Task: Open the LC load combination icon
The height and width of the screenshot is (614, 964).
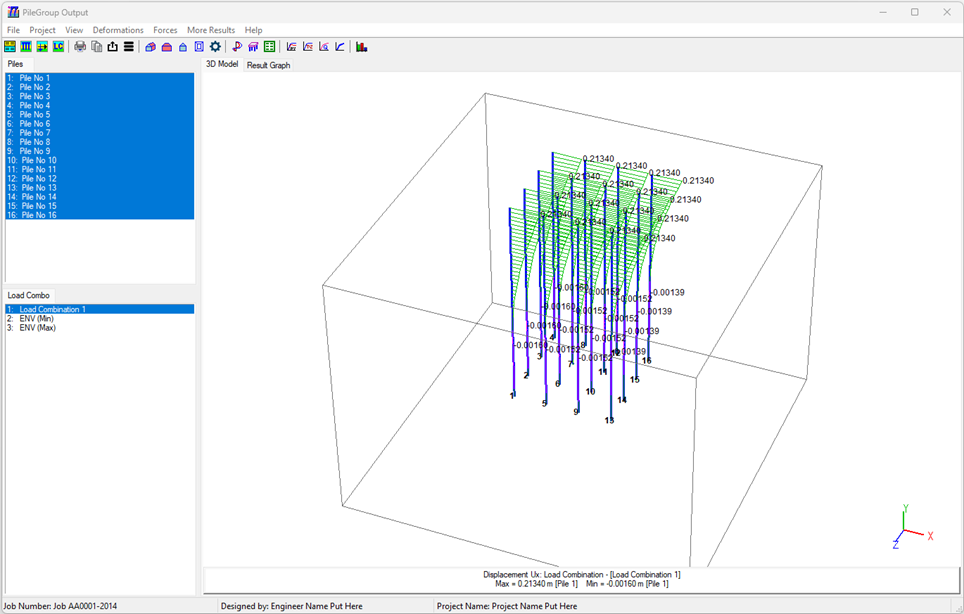Action: 58,47
